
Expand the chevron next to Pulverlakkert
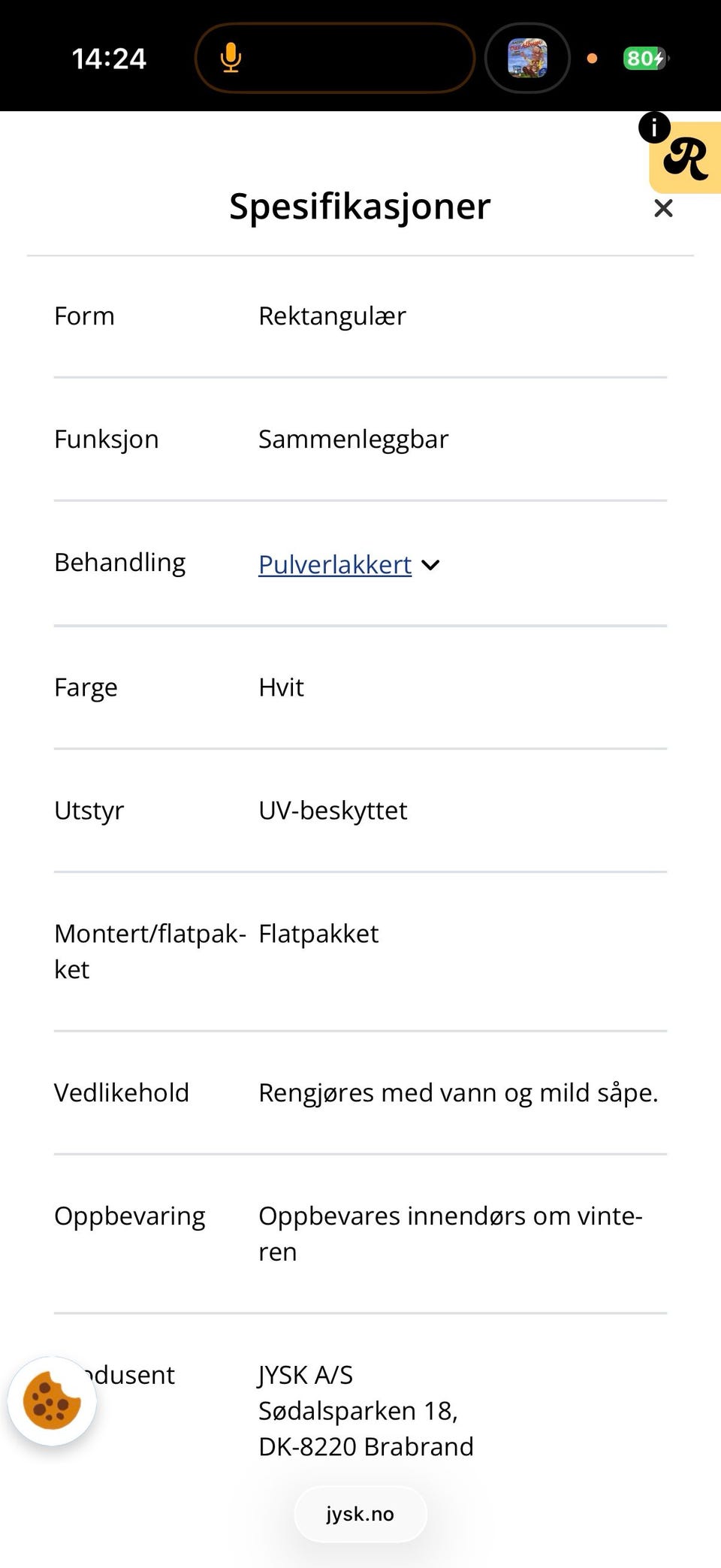point(430,565)
